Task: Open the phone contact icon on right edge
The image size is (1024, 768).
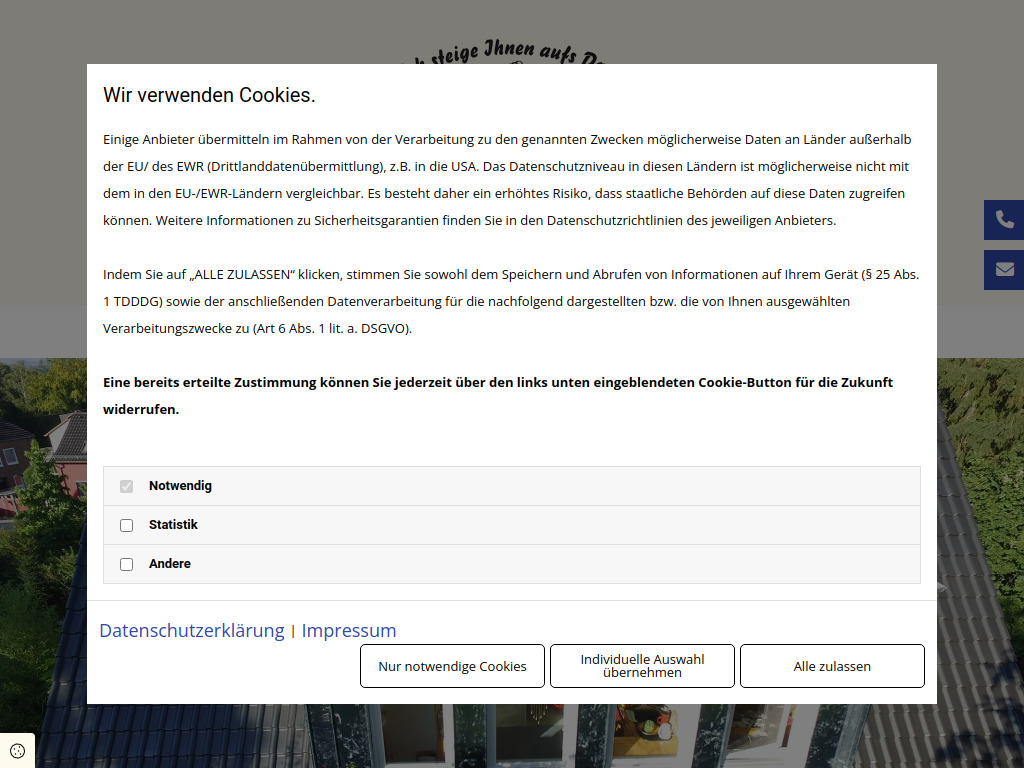Action: [x=1004, y=219]
